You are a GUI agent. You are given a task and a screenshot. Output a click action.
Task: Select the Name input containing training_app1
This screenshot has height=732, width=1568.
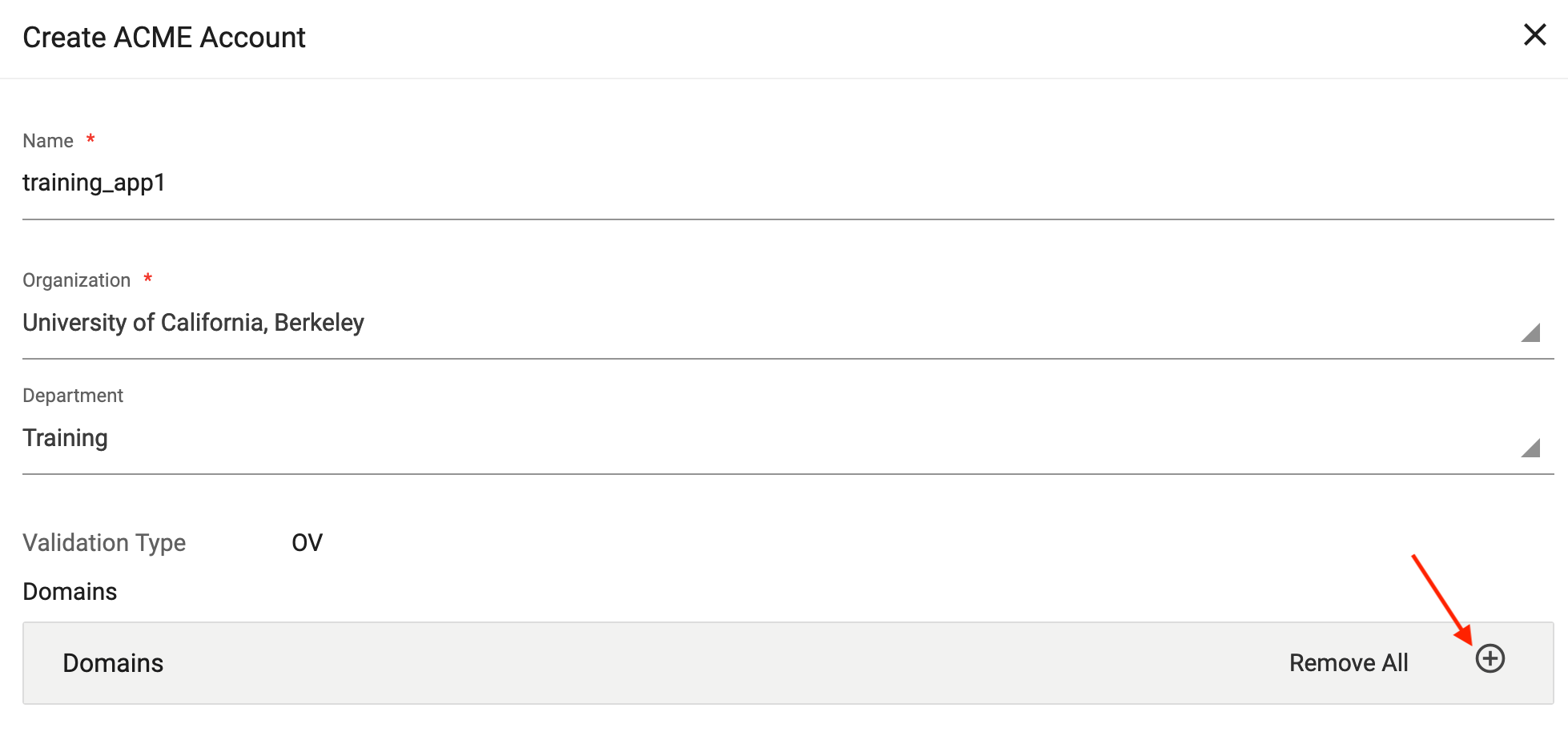pos(94,183)
